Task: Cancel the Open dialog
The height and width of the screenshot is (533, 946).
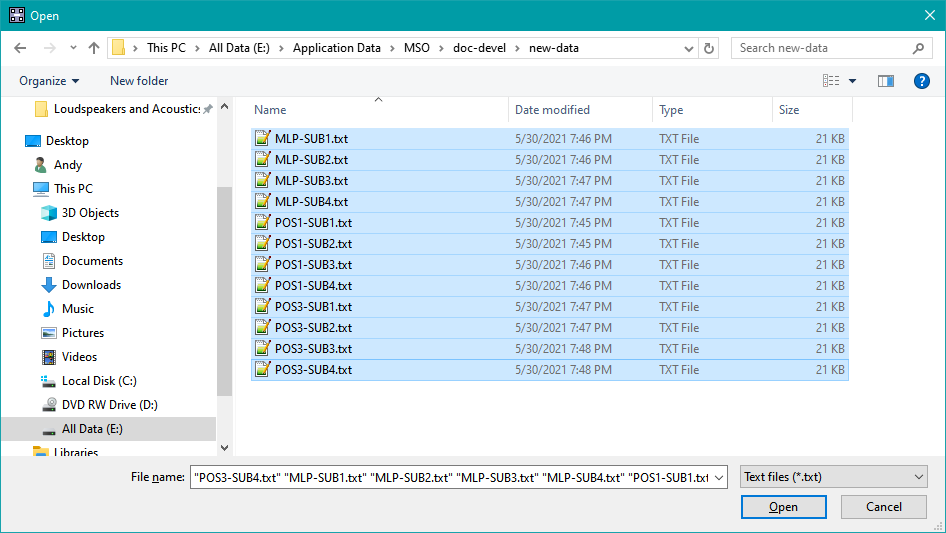Action: [x=884, y=507]
